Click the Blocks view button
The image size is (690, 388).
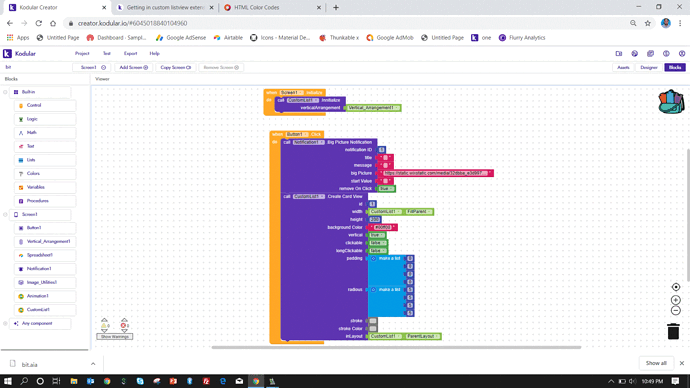pos(675,68)
